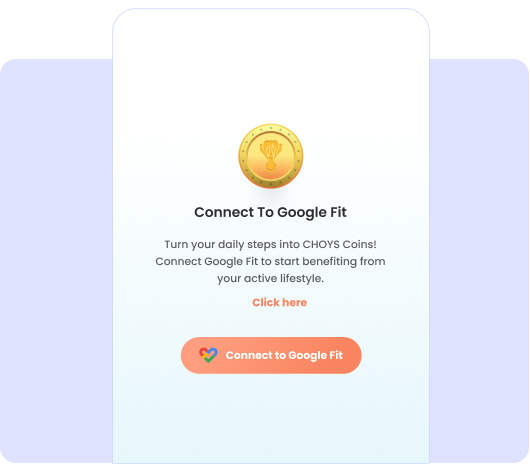
Task: Click the white button label text
Action: click(x=284, y=355)
